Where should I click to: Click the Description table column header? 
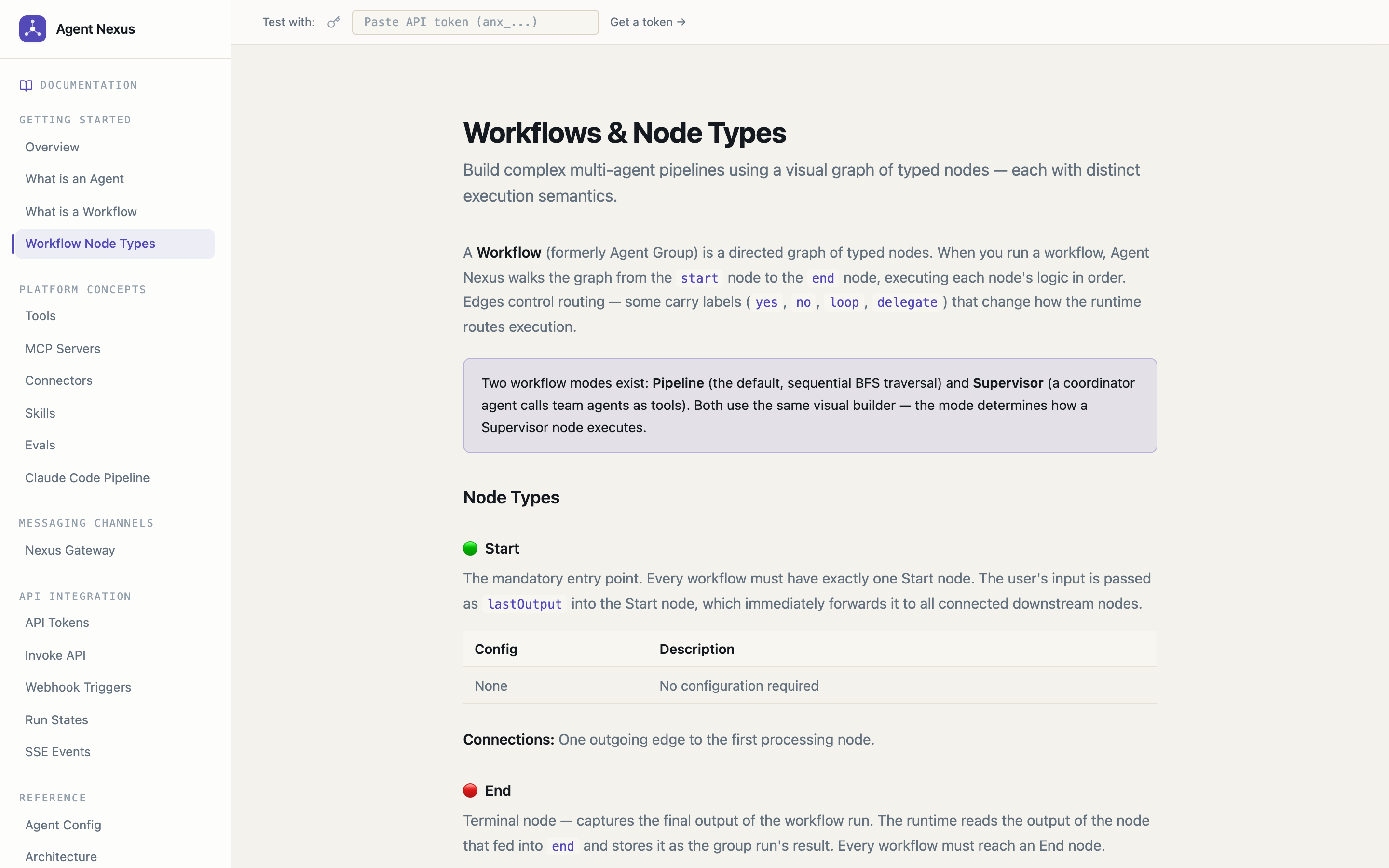697,649
